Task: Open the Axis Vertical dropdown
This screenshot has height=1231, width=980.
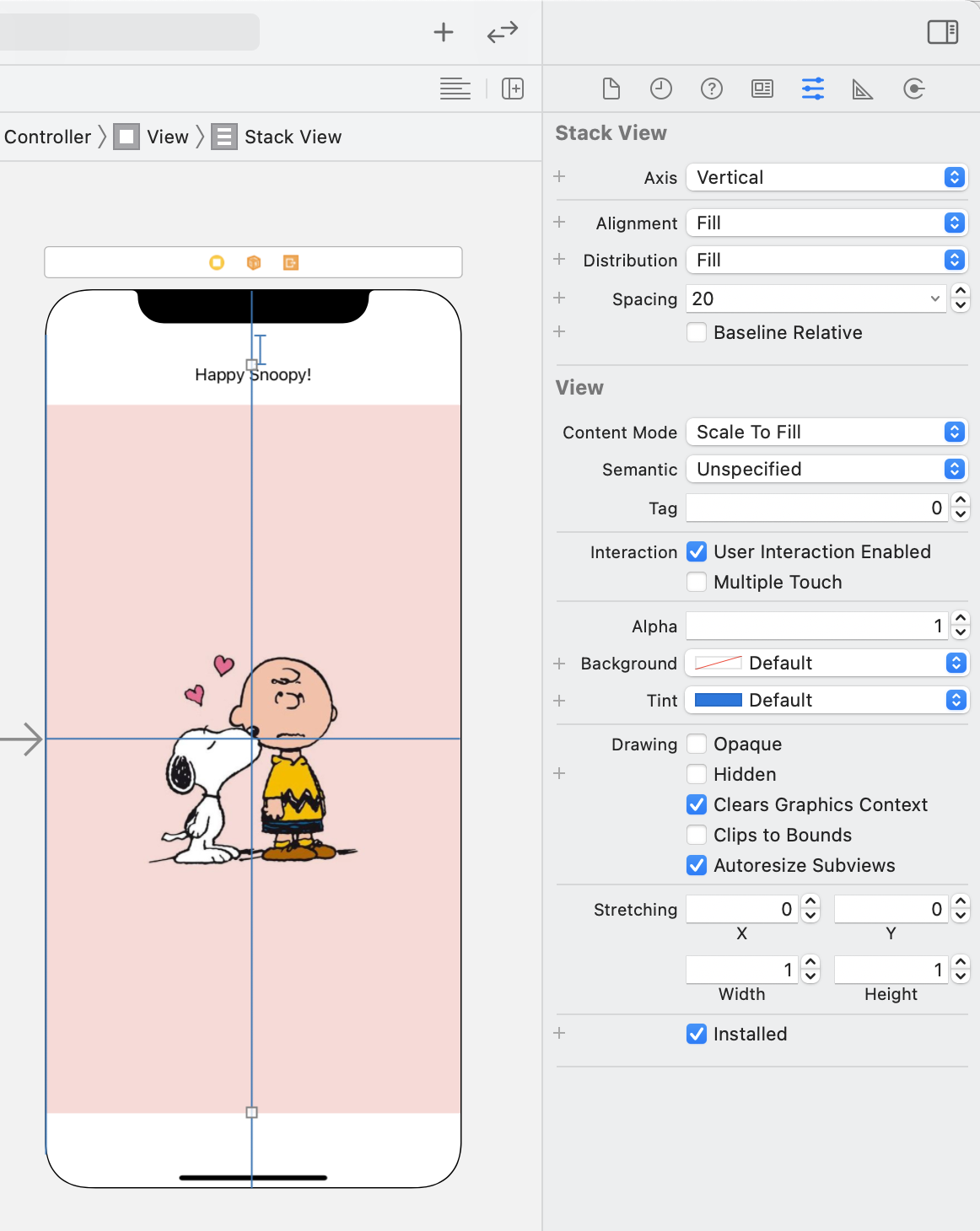Action: tap(827, 177)
